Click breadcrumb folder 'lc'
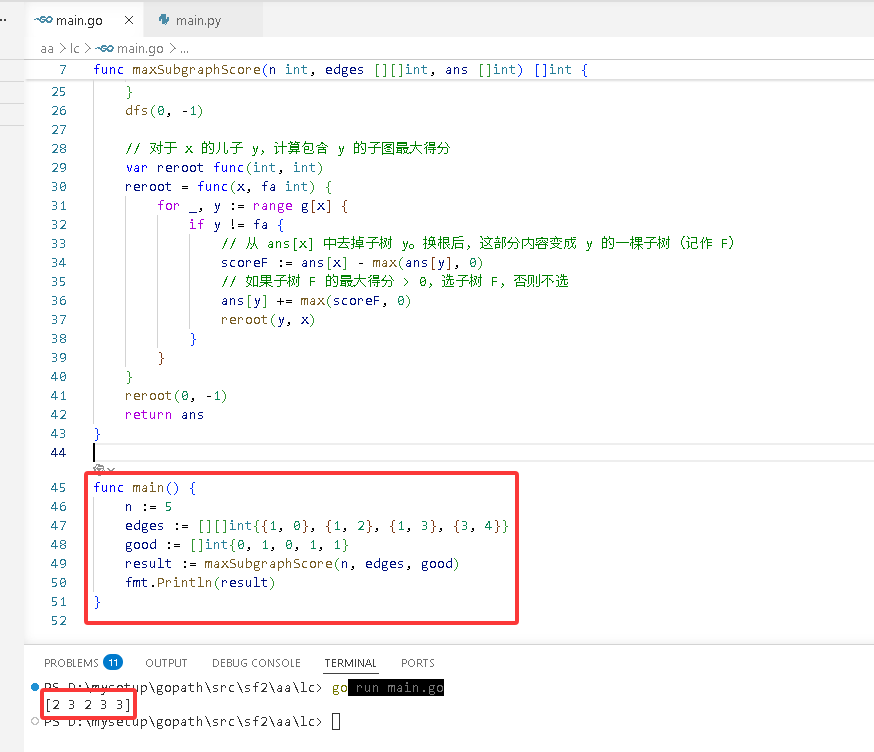 [x=75, y=49]
